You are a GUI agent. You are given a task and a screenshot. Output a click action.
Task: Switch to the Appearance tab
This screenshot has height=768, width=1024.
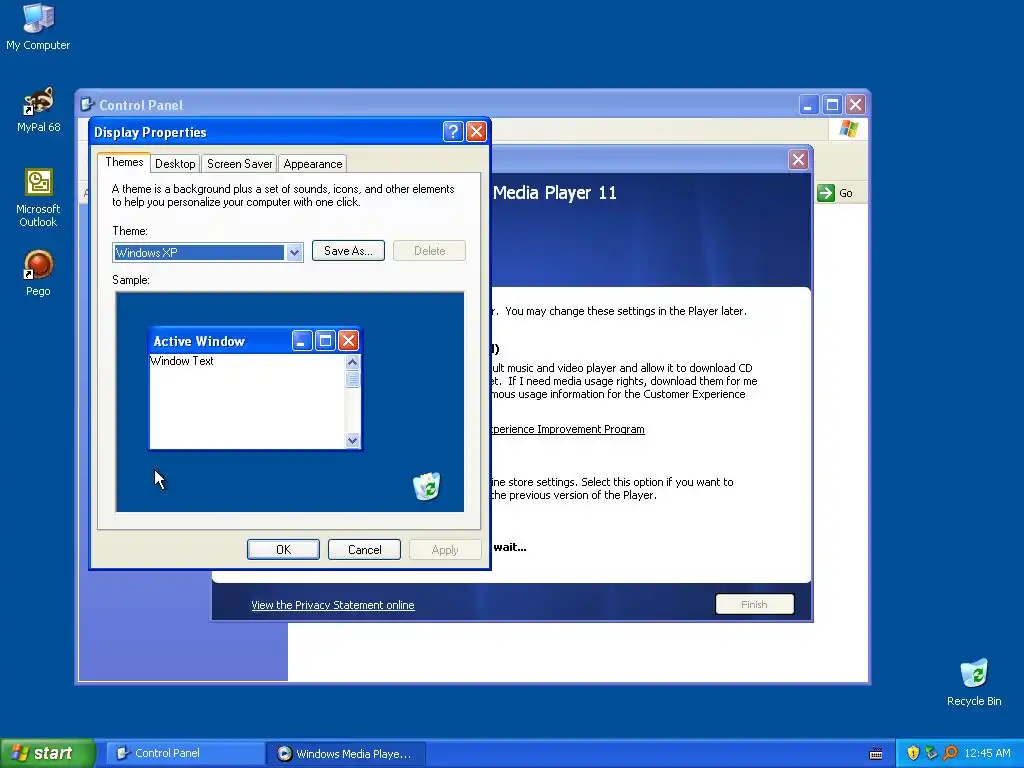click(x=313, y=164)
